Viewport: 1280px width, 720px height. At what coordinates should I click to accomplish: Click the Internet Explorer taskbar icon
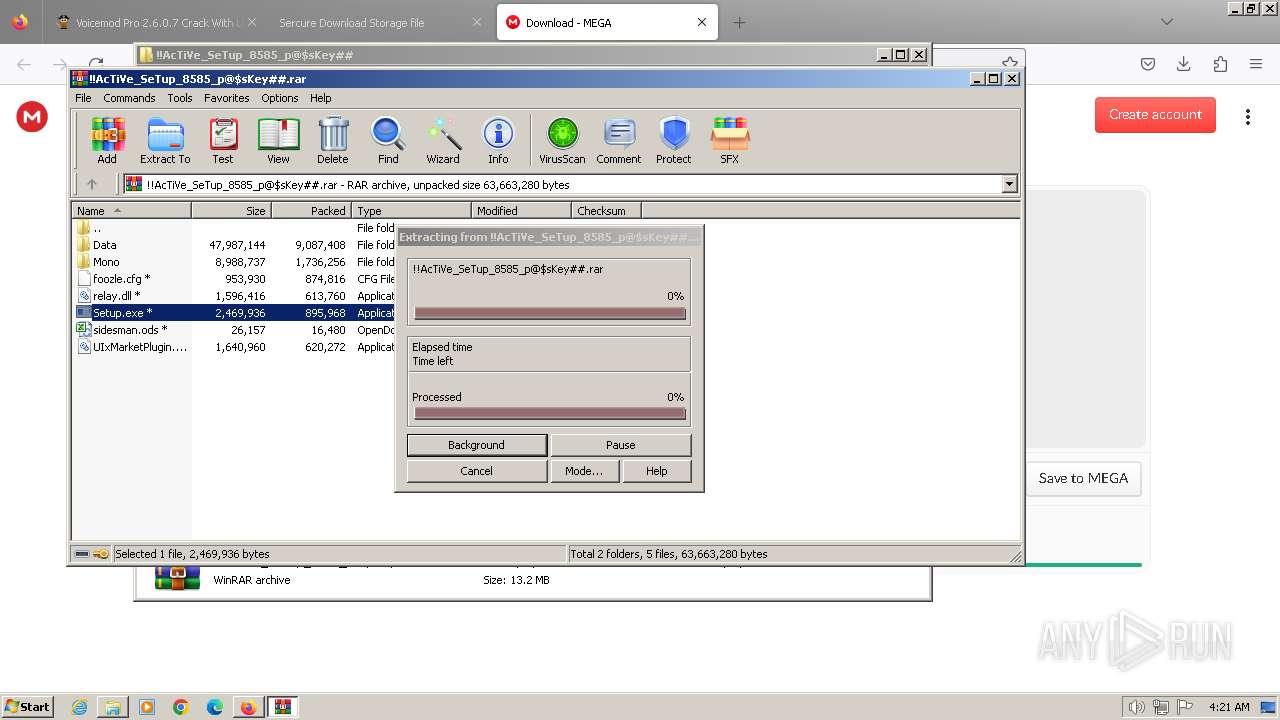pyautogui.click(x=79, y=707)
